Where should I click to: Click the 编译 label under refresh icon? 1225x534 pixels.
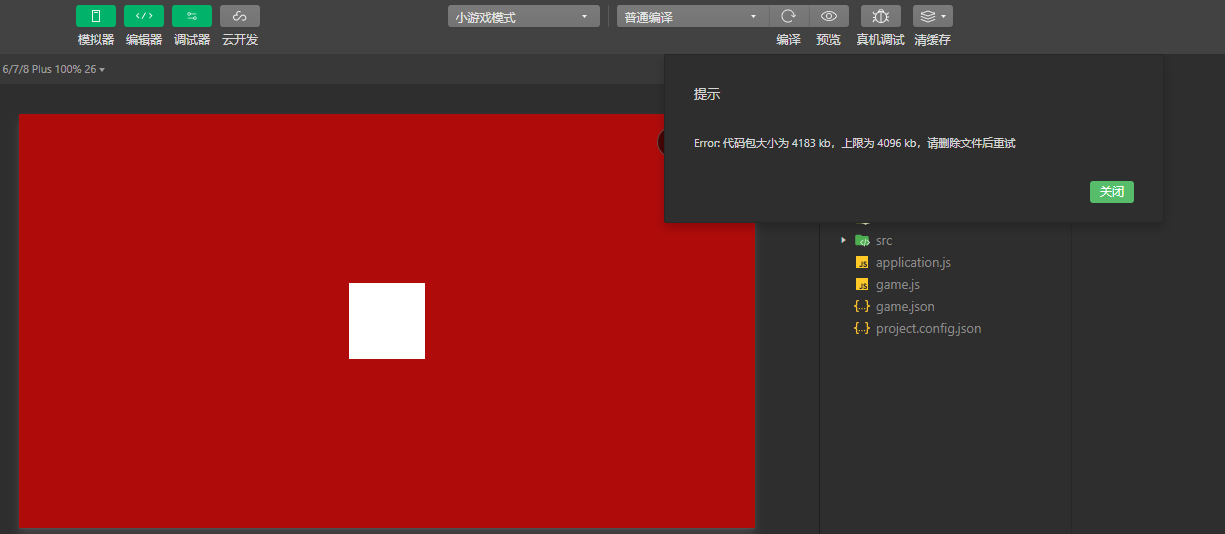[x=788, y=40]
